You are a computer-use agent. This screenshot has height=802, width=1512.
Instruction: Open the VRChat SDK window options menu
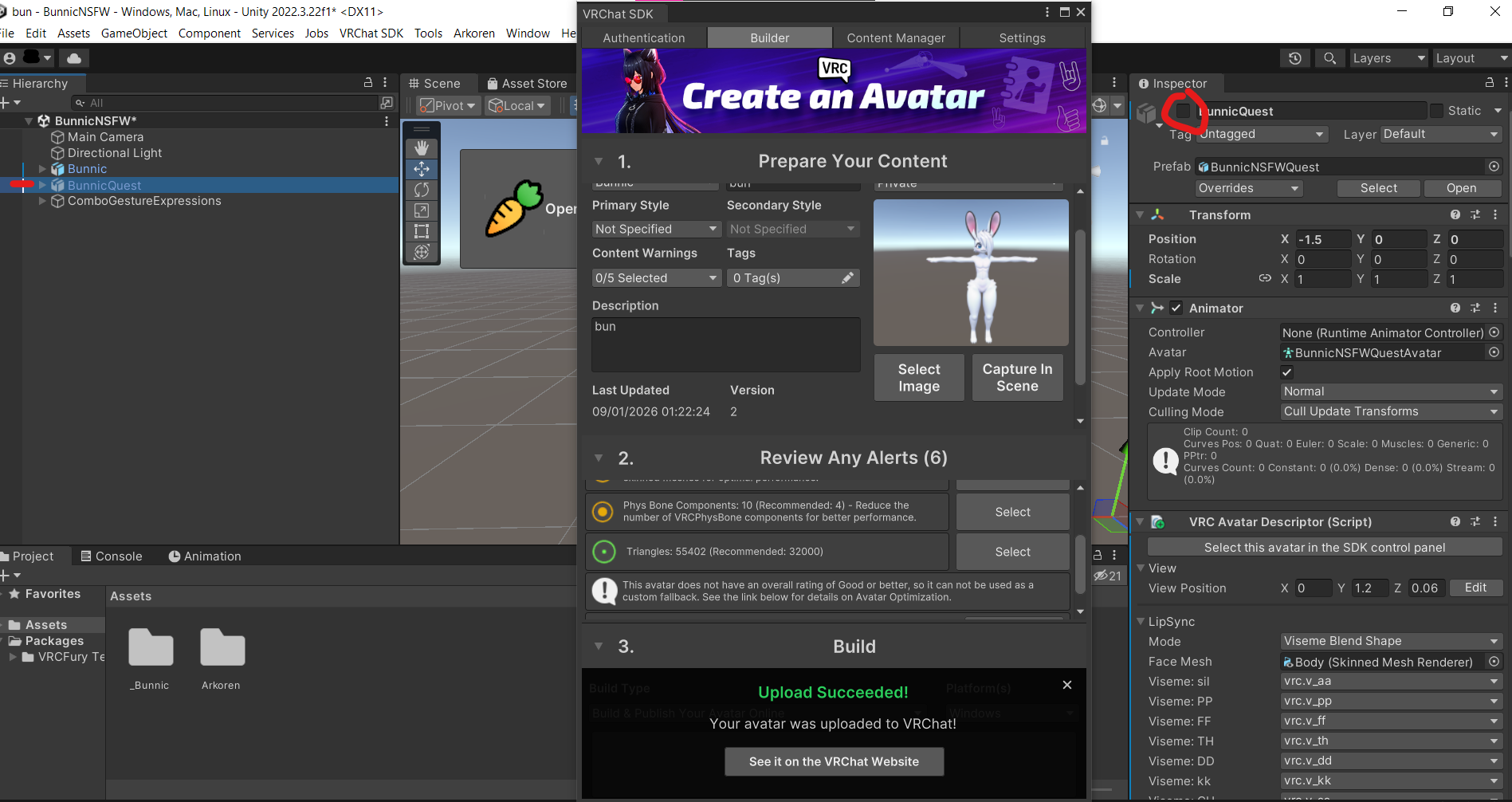pos(1047,12)
